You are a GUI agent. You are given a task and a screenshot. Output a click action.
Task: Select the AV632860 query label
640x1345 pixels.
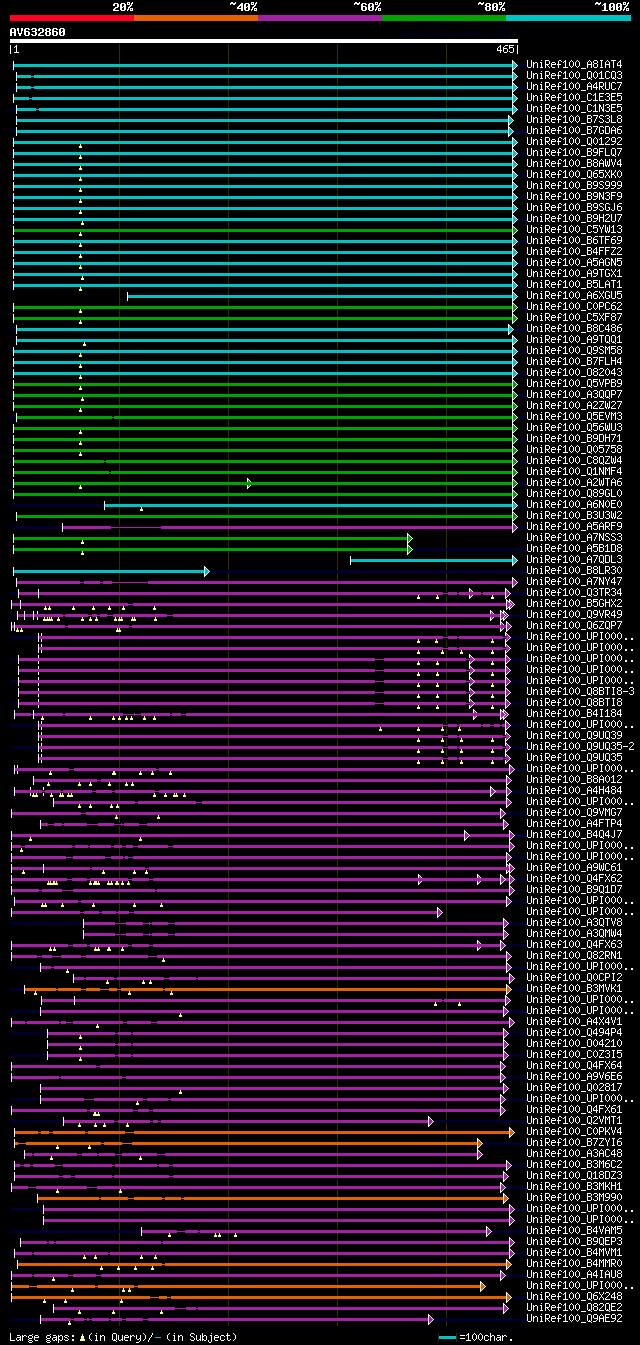[x=38, y=32]
